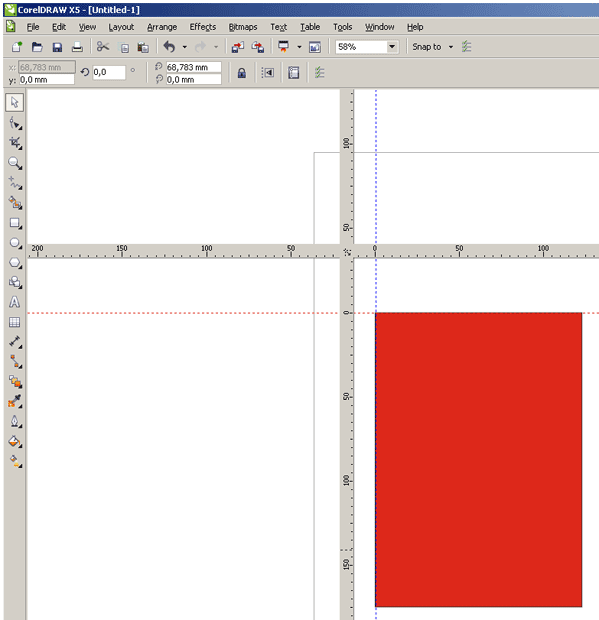The height and width of the screenshot is (620, 599).
Task: Select the Text tool
Action: pos(15,302)
